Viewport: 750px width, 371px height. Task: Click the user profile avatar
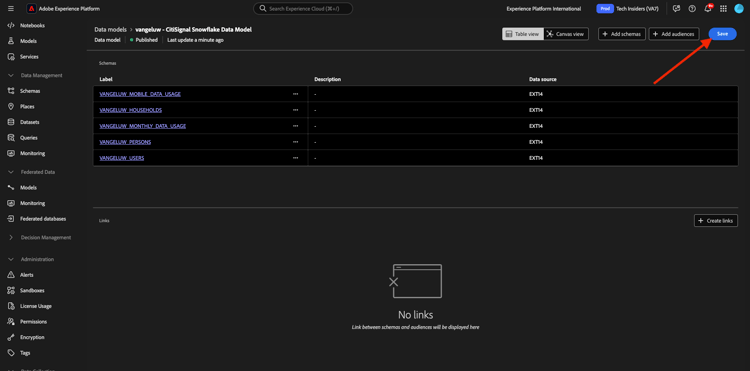[739, 9]
